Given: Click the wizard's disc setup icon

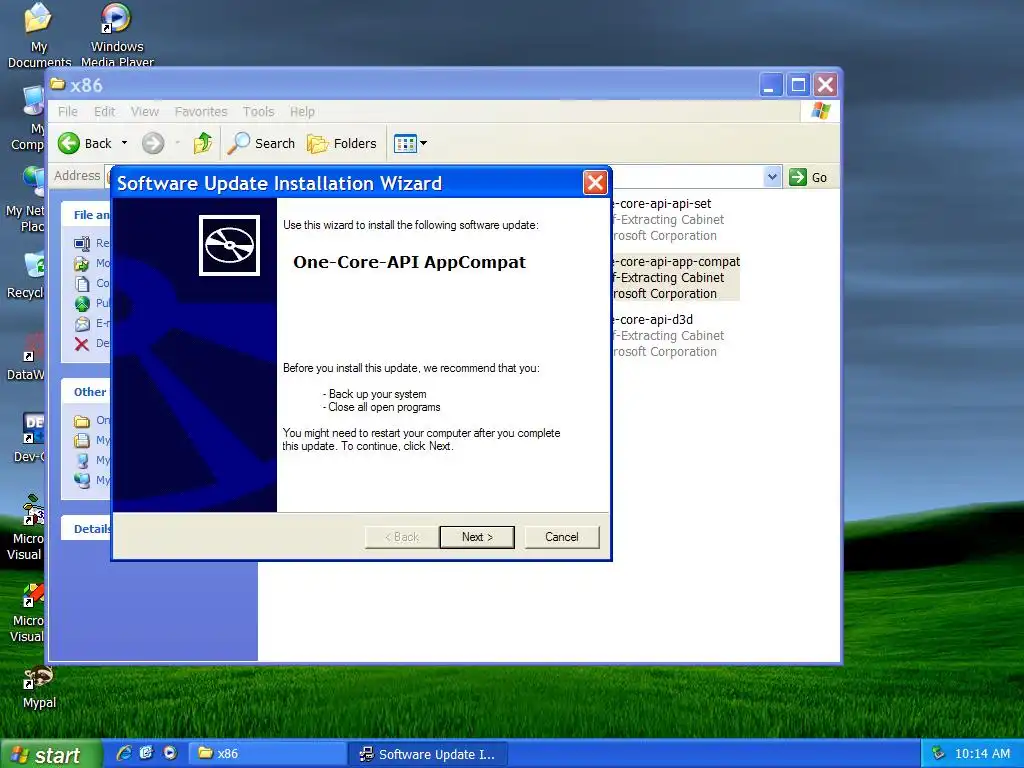Looking at the screenshot, I should click(229, 246).
